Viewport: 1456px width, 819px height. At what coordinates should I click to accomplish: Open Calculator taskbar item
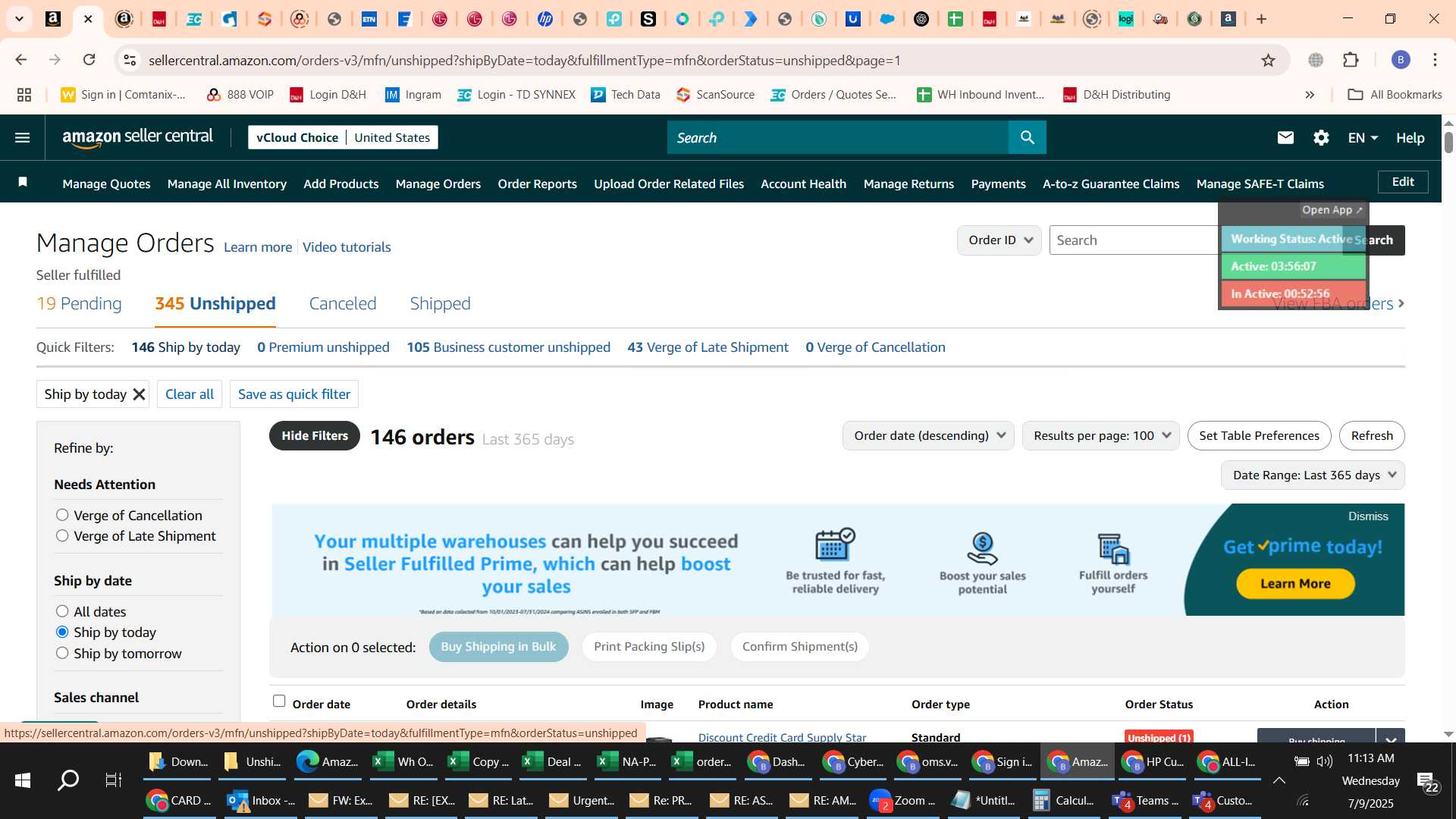coord(1063,801)
